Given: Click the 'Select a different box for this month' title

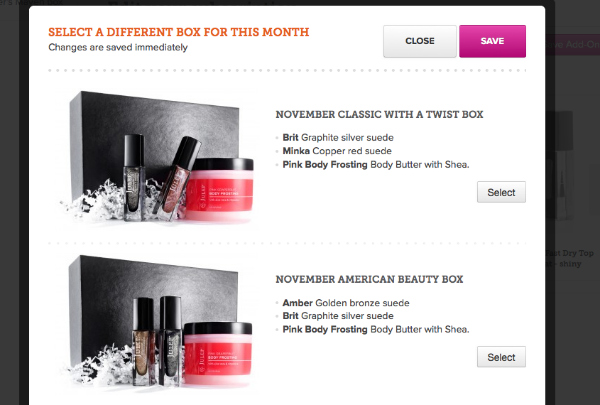Looking at the screenshot, I should pyautogui.click(x=179, y=32).
